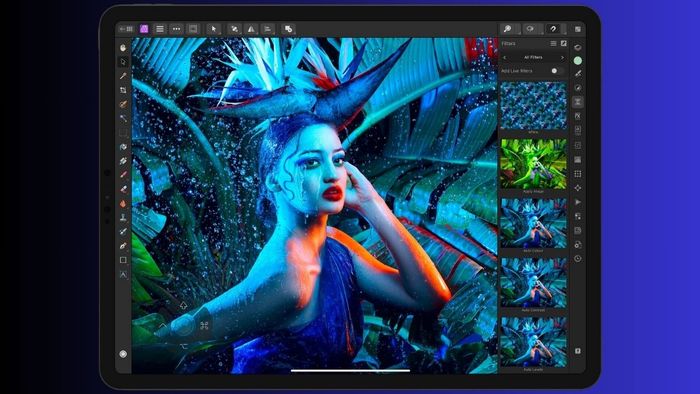Open the Navigator studio compass icon
This screenshot has width=700, height=394.
tap(578, 188)
